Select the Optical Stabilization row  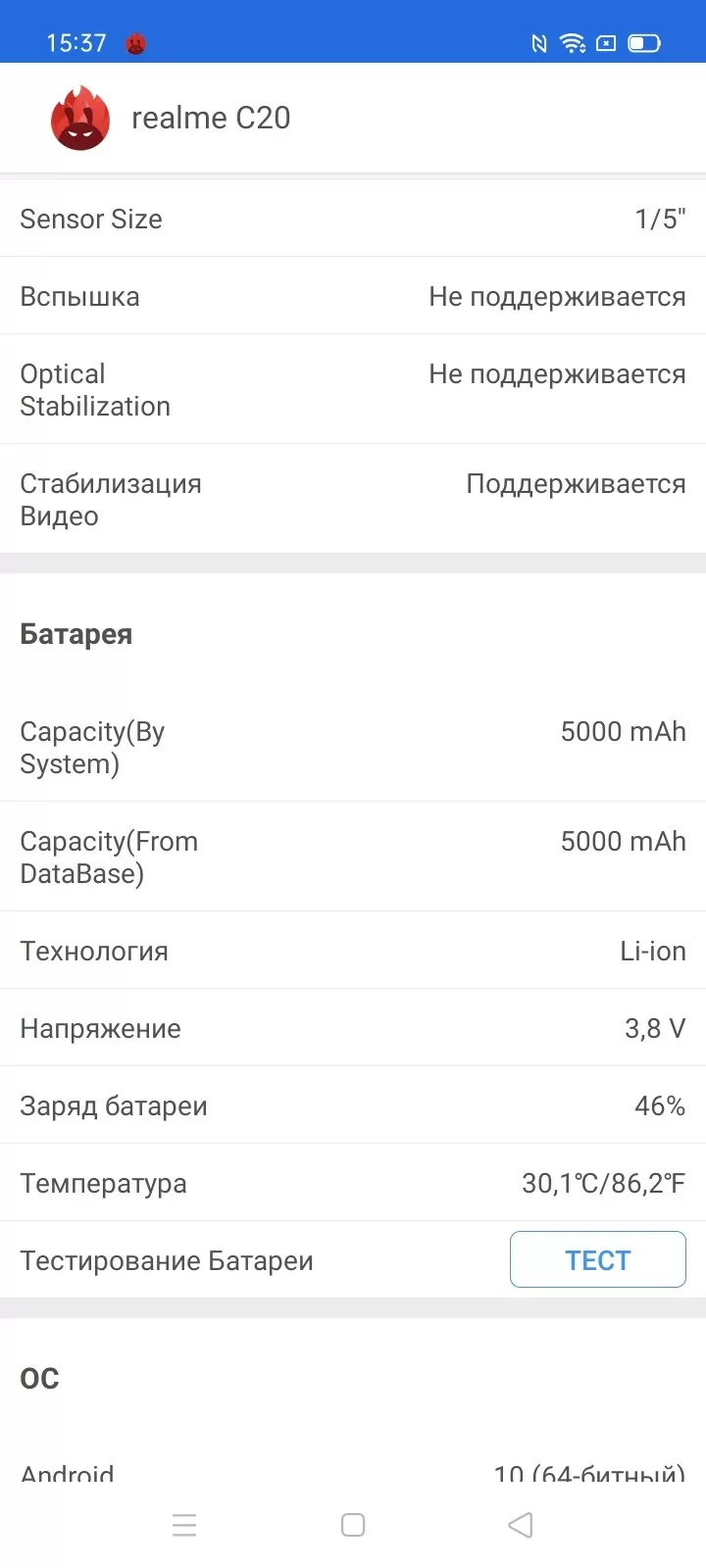353,390
